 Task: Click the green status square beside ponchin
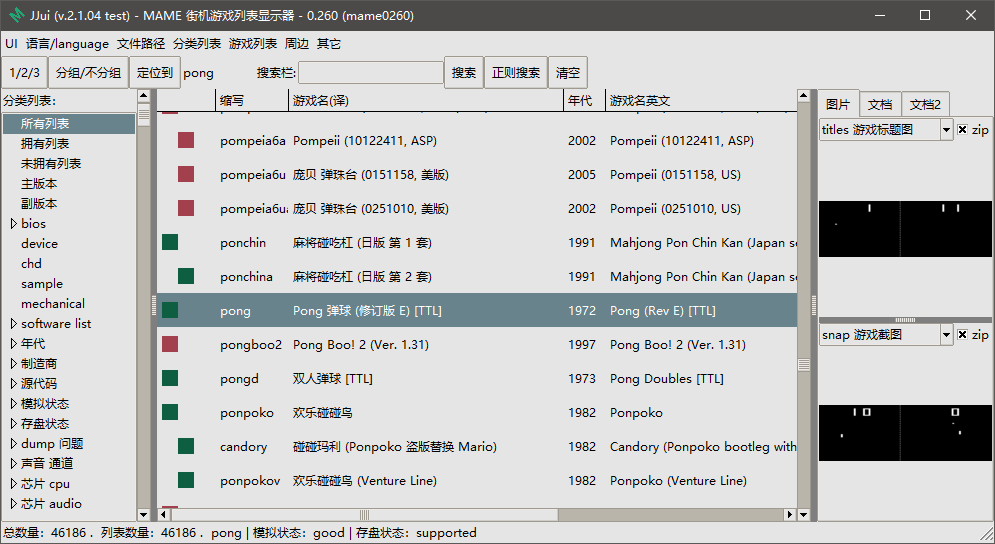pos(170,242)
